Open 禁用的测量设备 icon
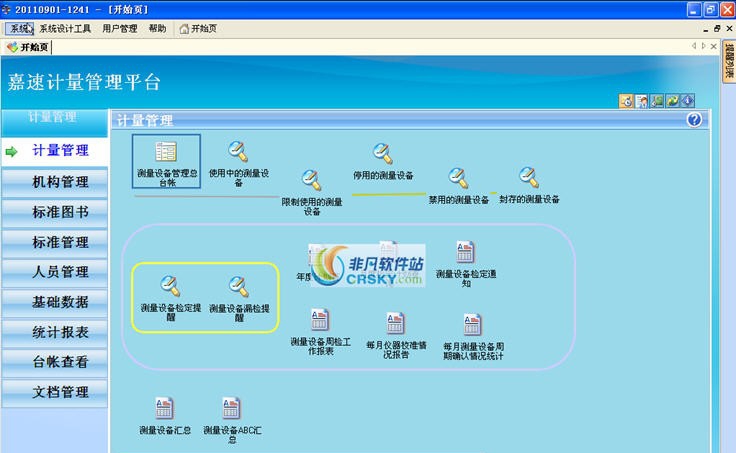The width and height of the screenshot is (736, 453). (458, 178)
